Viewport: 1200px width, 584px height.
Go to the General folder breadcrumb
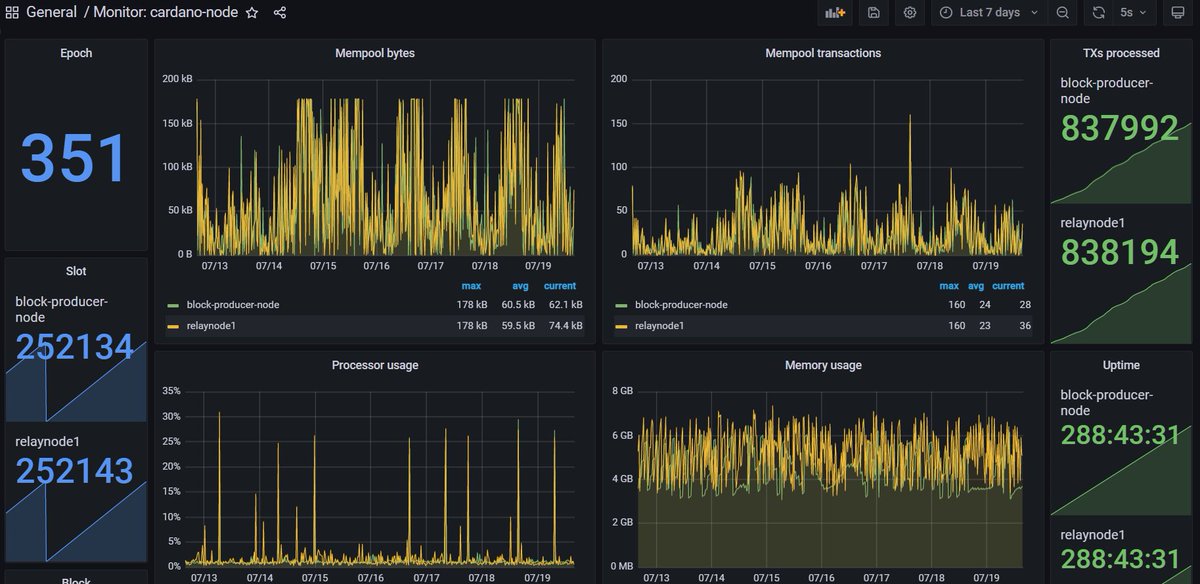point(51,13)
